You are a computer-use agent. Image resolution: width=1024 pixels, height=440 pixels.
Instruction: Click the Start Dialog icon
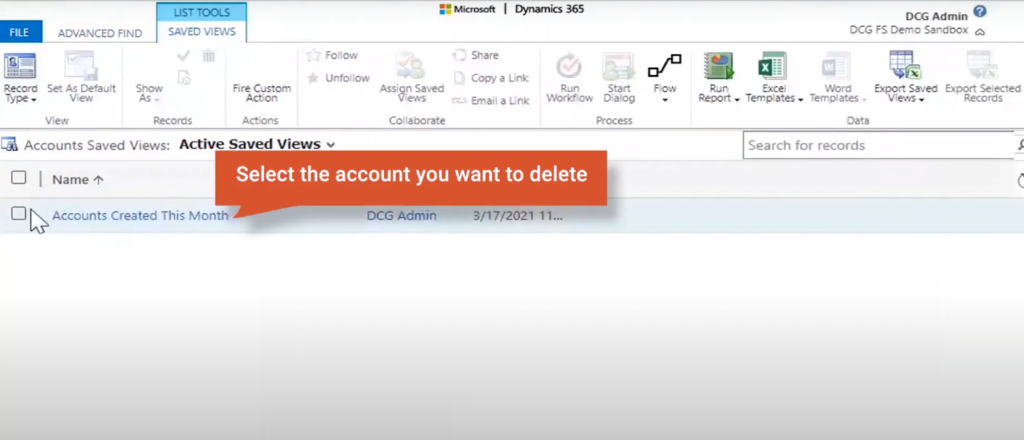[x=618, y=66]
